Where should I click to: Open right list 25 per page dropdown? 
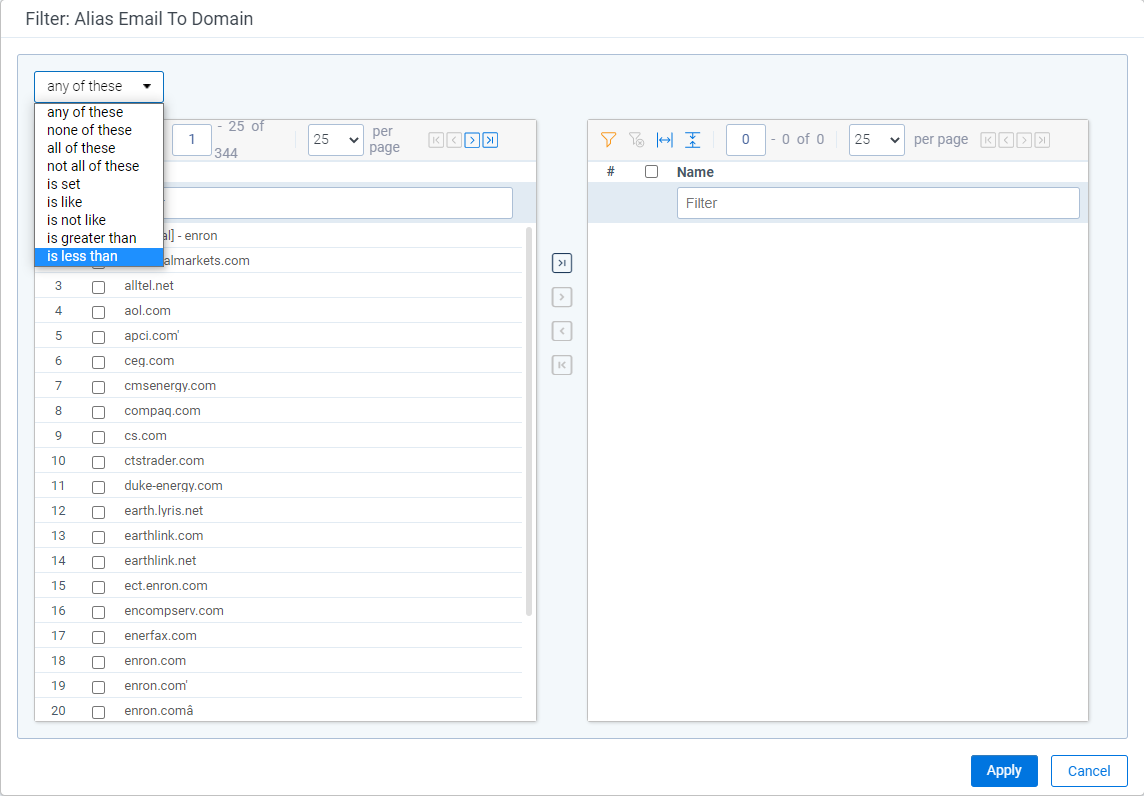click(876, 139)
